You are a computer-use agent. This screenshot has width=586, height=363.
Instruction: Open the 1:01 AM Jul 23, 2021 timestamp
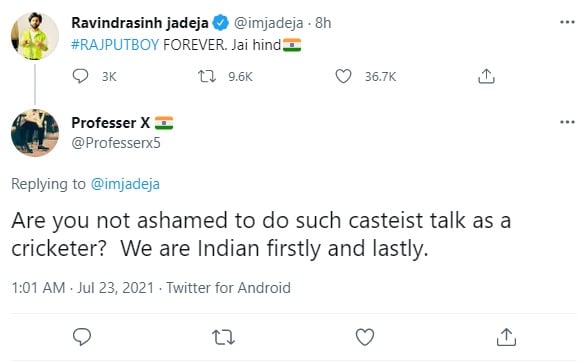pyautogui.click(x=83, y=288)
